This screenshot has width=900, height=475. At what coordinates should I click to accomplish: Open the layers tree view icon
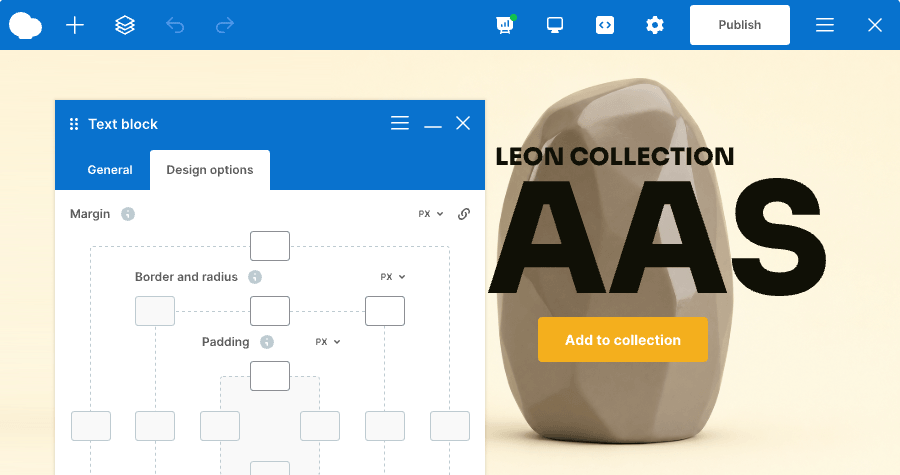pyautogui.click(x=125, y=25)
